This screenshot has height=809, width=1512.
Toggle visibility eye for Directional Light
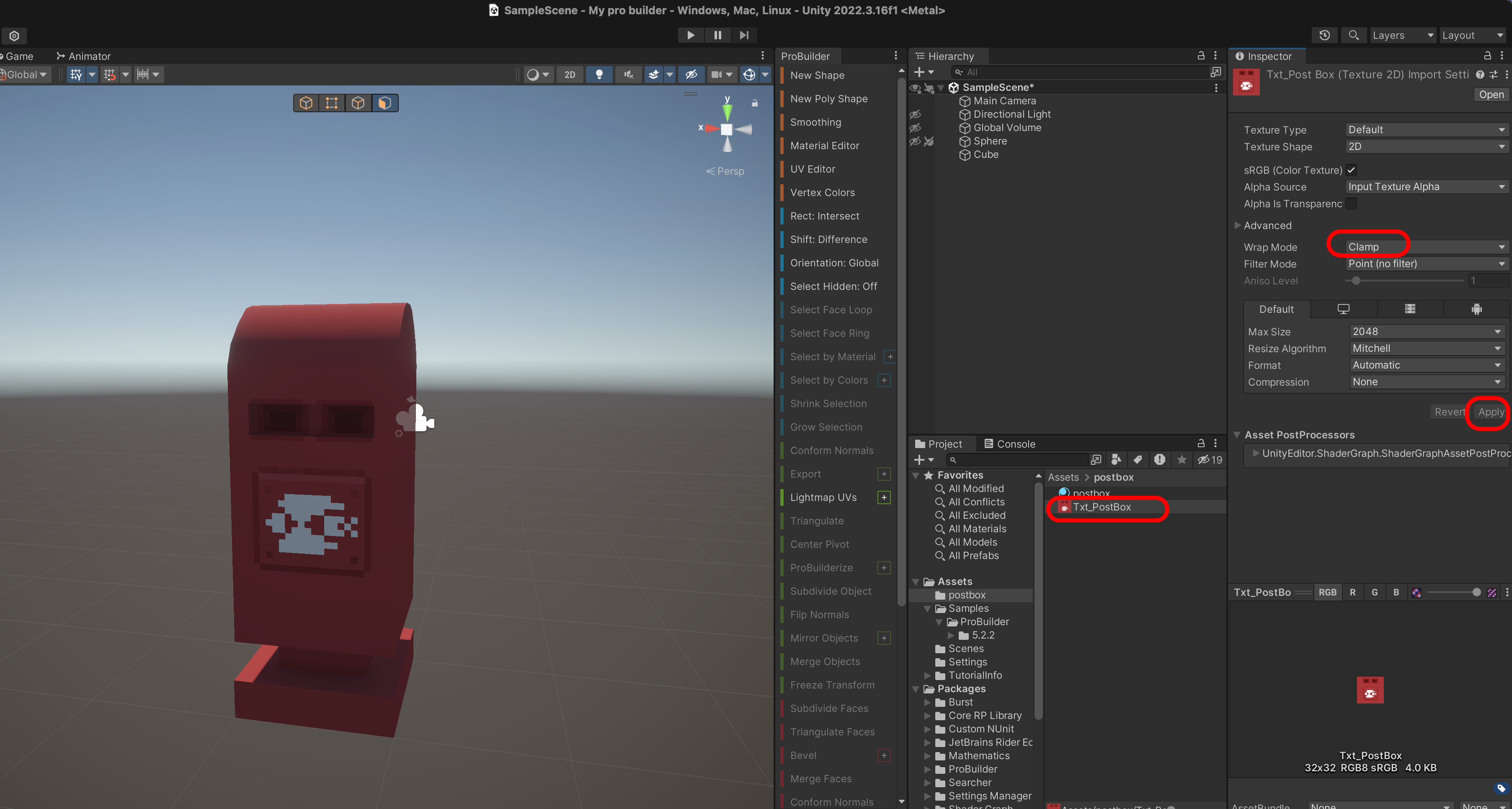(x=915, y=114)
